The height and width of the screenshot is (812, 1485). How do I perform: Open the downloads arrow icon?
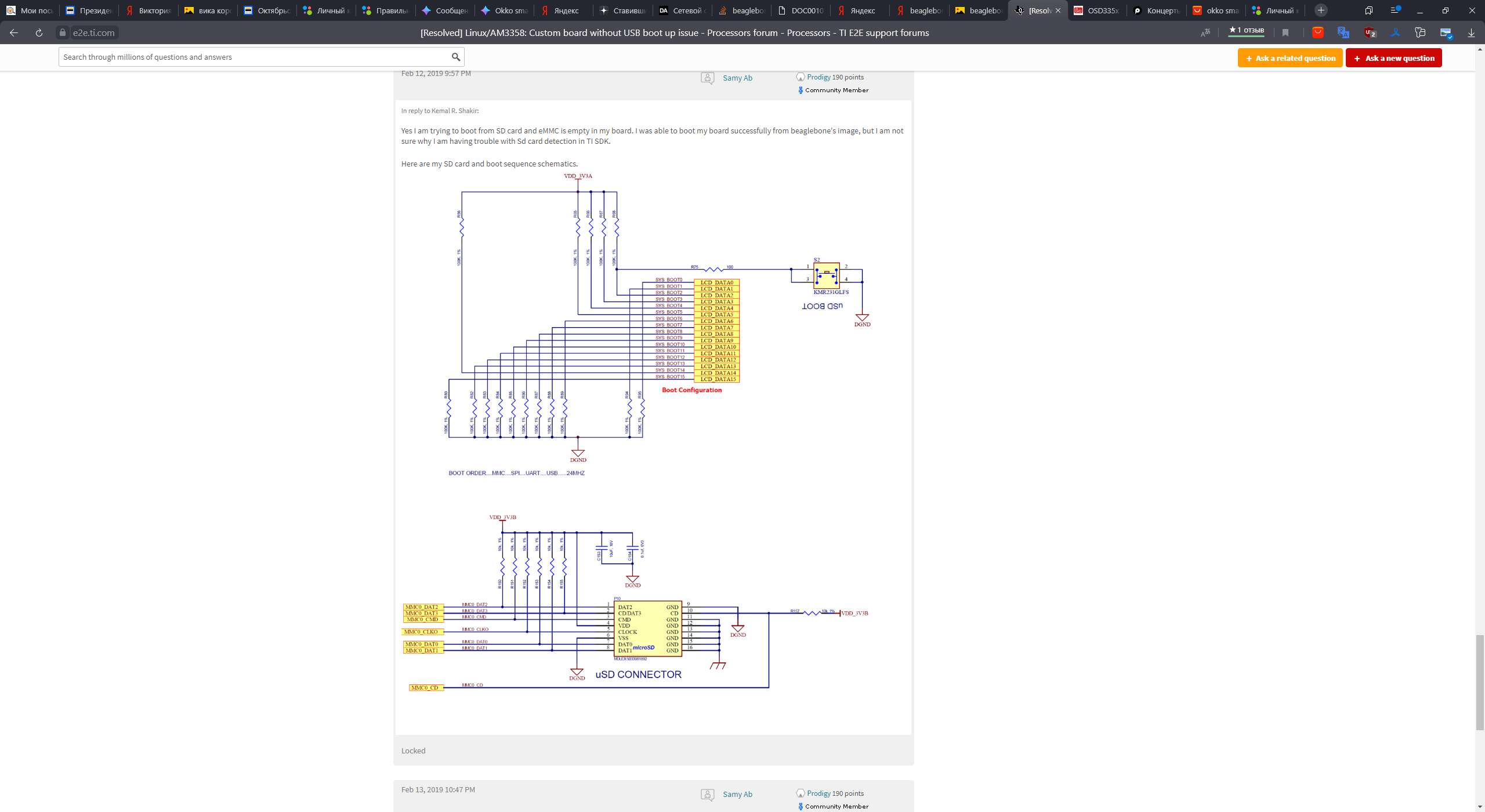tap(1471, 33)
